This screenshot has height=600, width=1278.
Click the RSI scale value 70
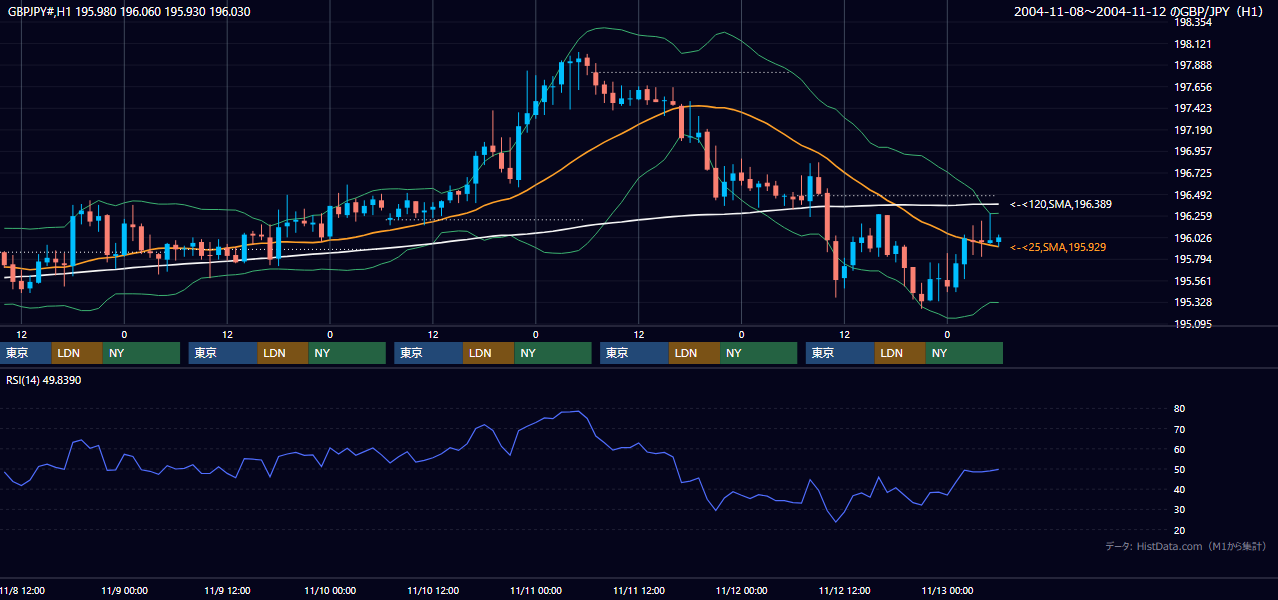[x=1179, y=429]
